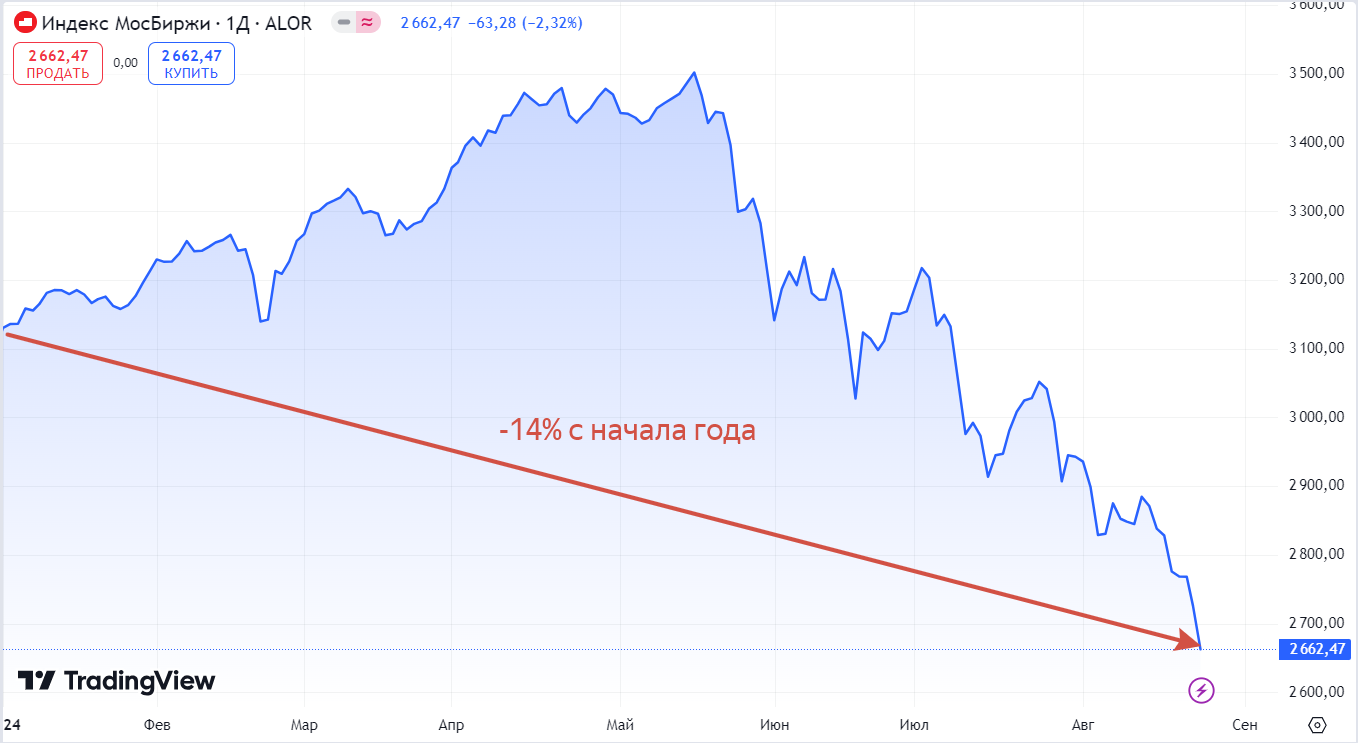Change the 1Д interval in title
Screen dimensions: 1358x743
click(x=239, y=22)
